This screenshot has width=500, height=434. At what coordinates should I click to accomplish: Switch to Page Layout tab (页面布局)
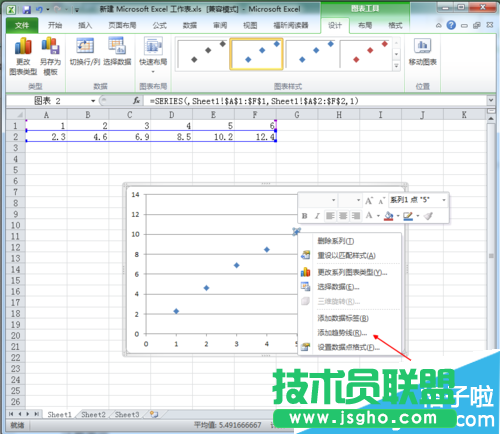tap(122, 25)
